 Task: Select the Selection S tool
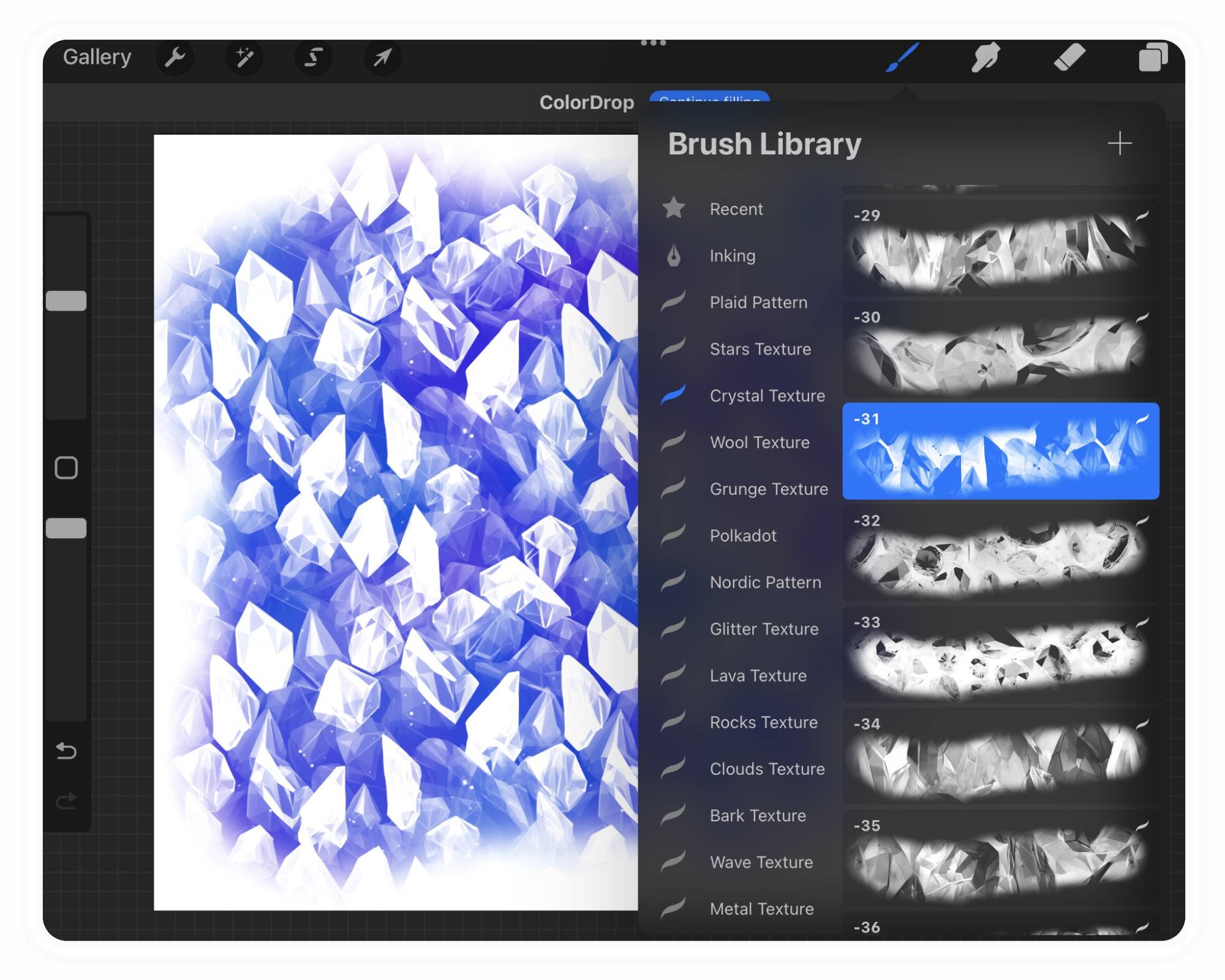[314, 58]
